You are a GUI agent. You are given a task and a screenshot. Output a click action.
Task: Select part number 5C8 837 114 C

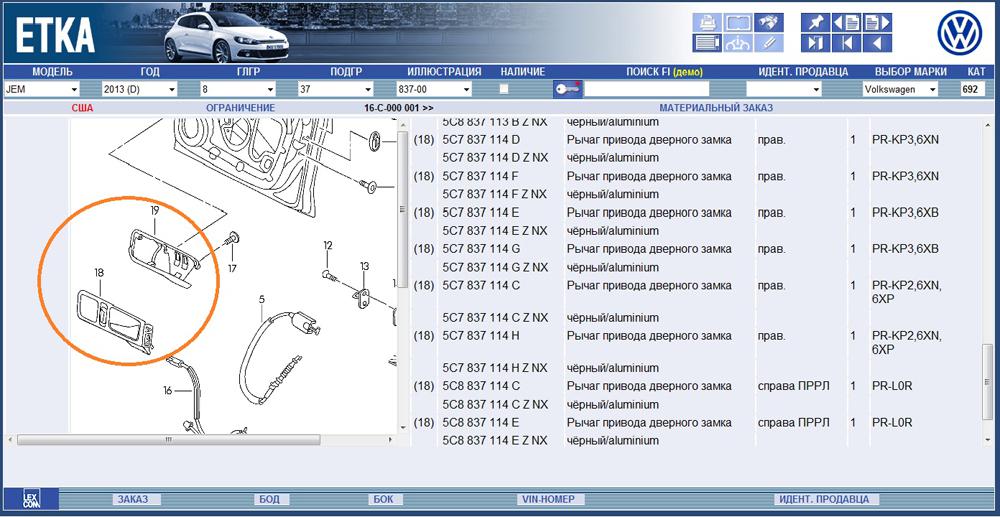(x=482, y=386)
